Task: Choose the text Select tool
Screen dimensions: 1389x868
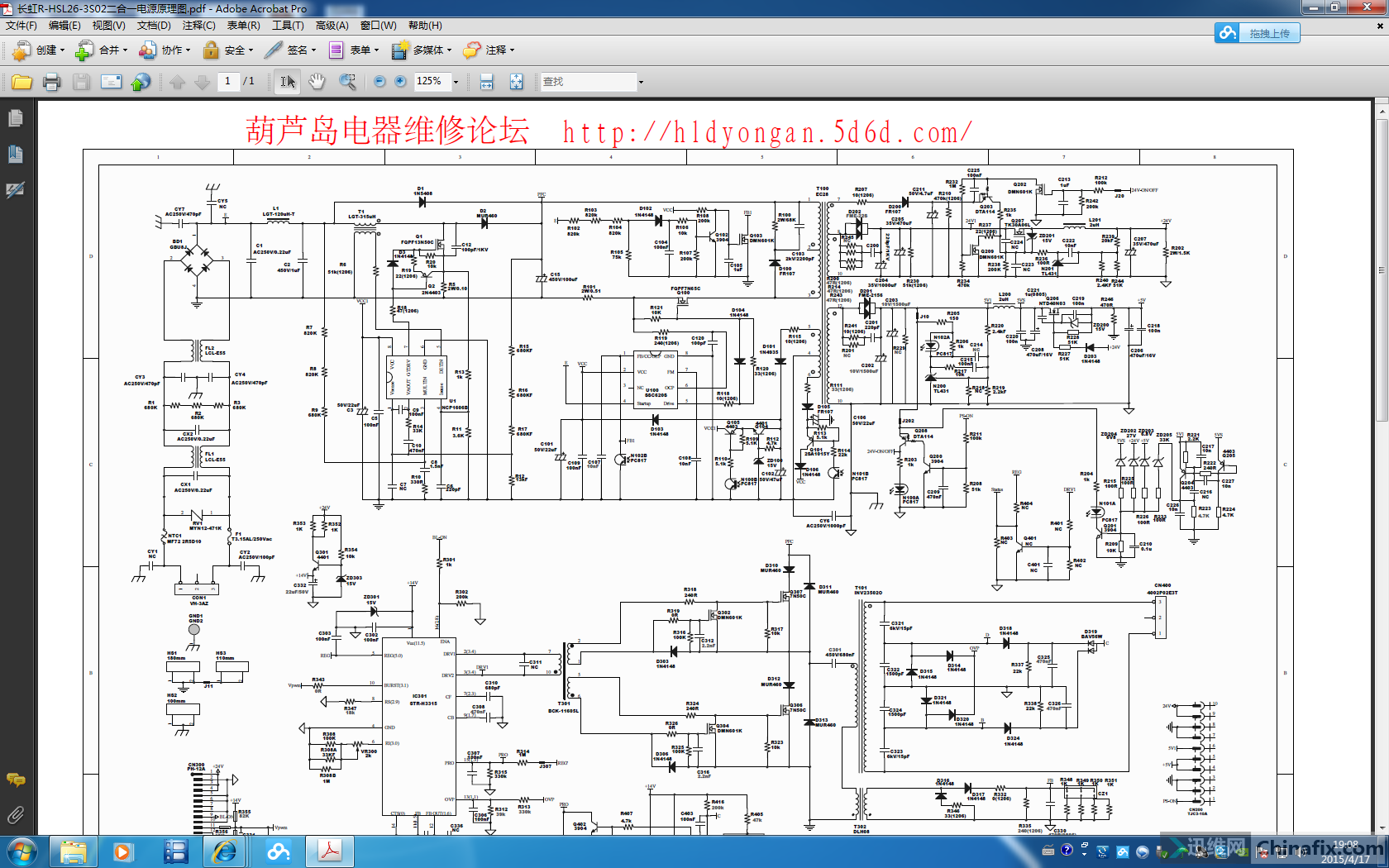Action: tap(288, 82)
